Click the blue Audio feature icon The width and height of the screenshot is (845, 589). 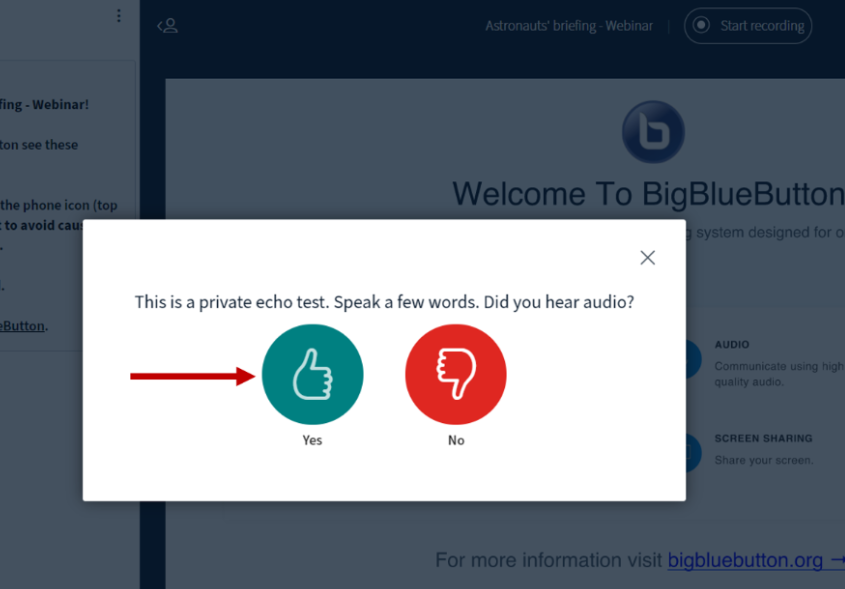tap(693, 359)
